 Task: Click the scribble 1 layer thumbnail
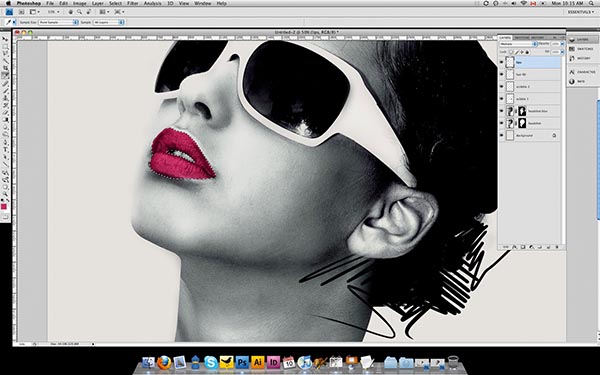click(510, 99)
